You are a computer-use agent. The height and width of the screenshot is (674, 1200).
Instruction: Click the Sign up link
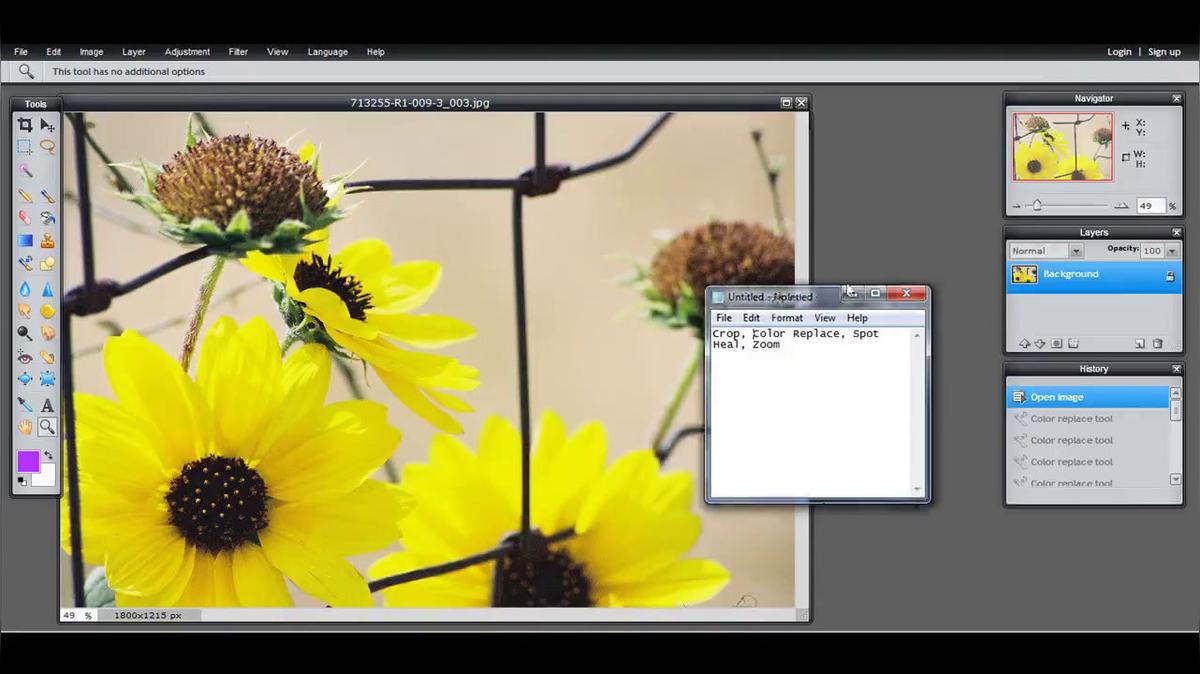1164,52
